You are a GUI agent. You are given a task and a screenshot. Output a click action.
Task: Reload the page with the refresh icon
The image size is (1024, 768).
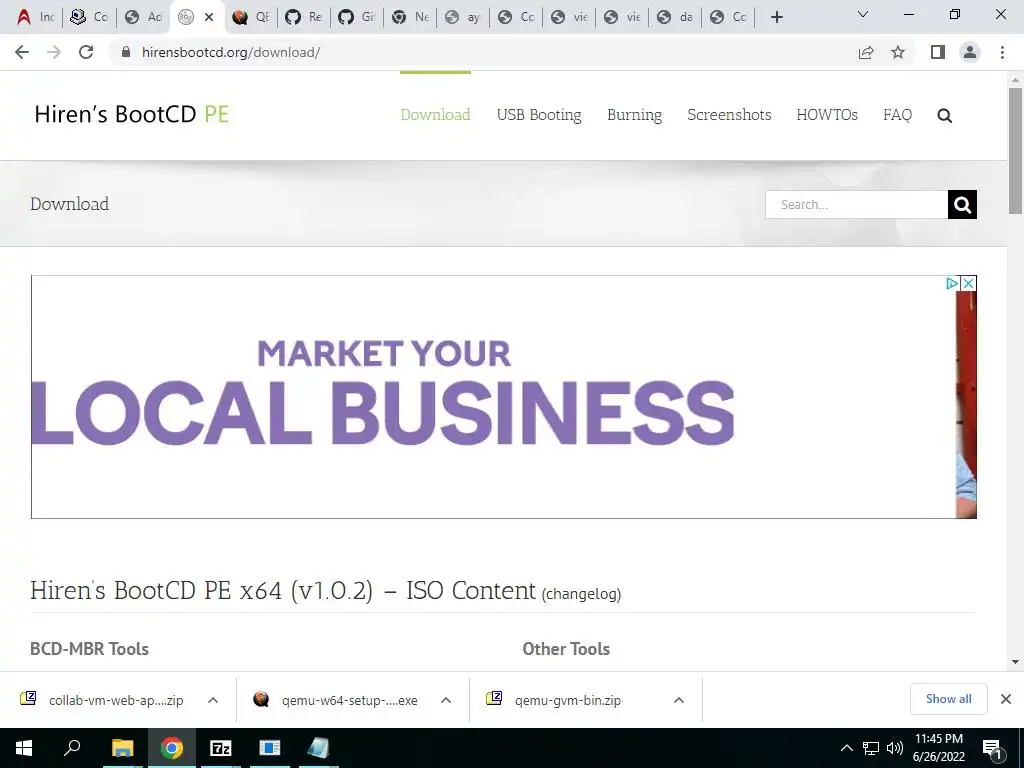click(86, 52)
